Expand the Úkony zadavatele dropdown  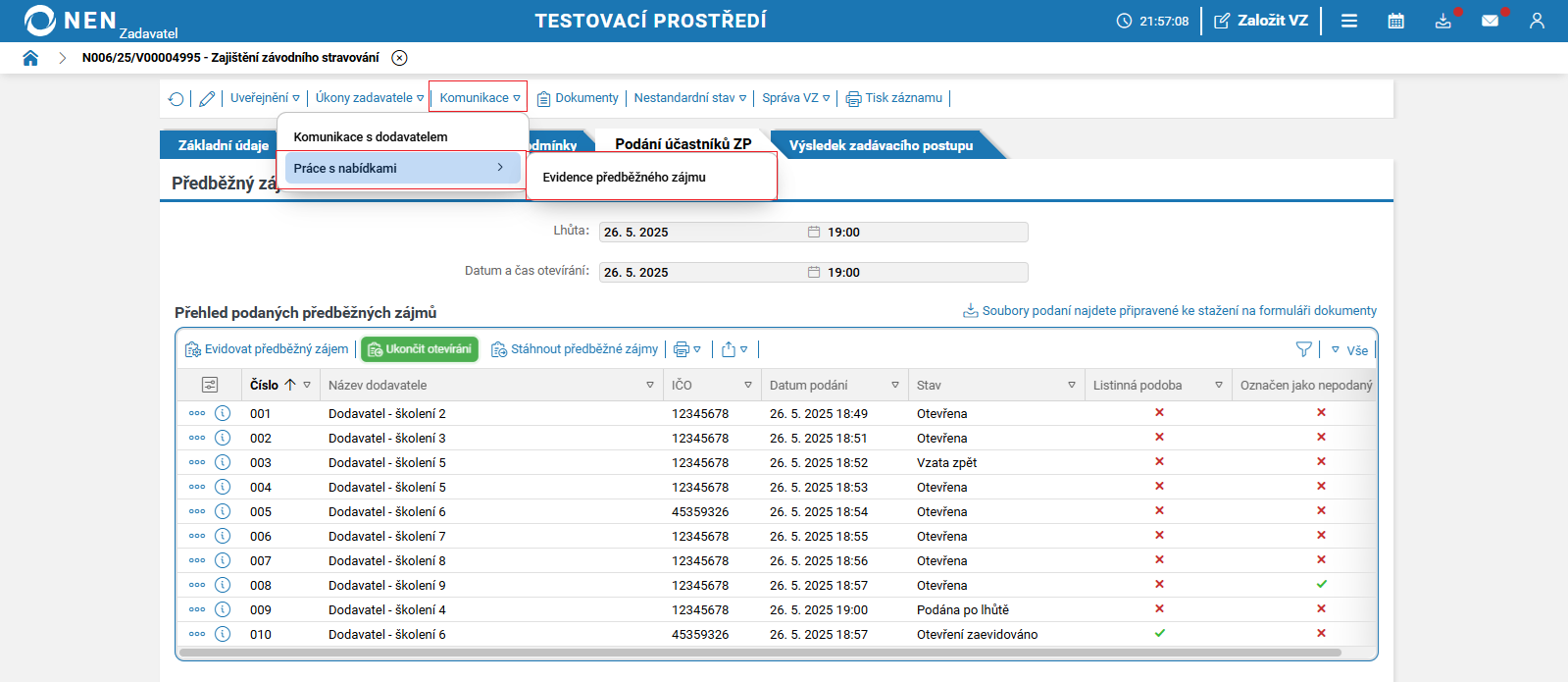(x=370, y=98)
